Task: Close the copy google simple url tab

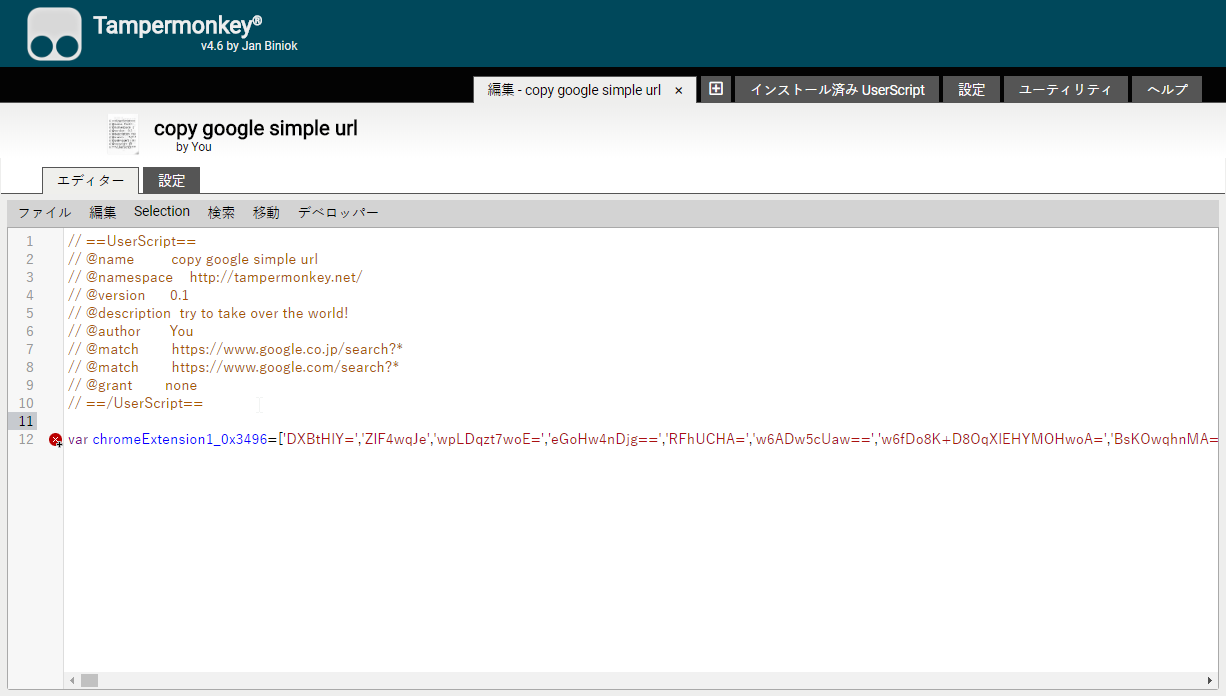Action: [x=679, y=90]
